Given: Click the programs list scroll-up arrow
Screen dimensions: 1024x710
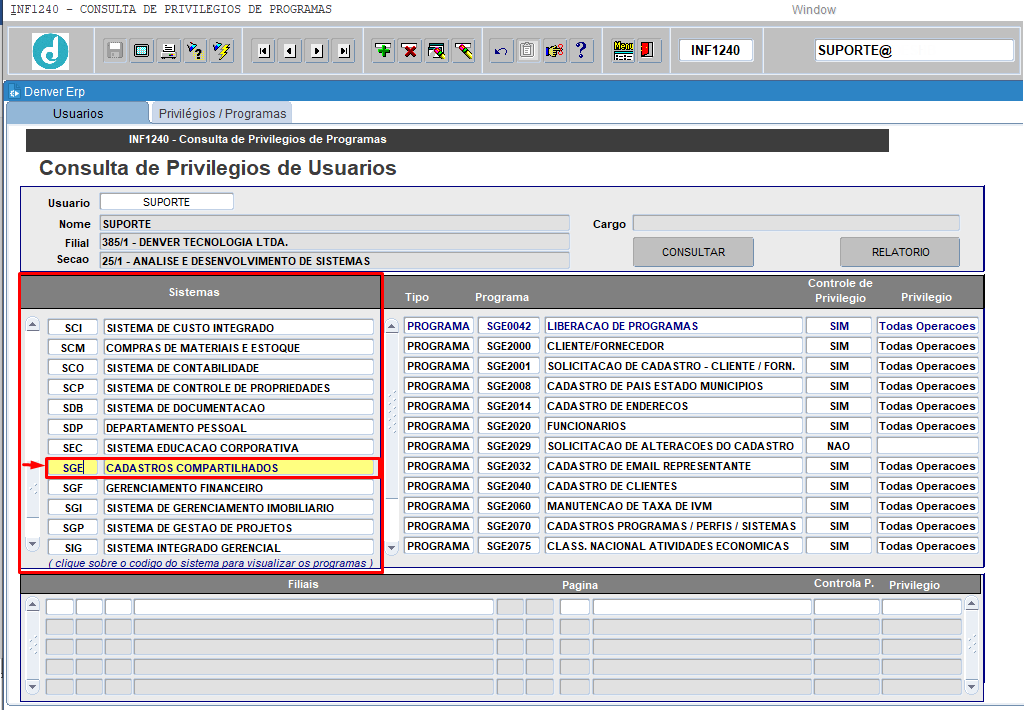Looking at the screenshot, I should (392, 325).
